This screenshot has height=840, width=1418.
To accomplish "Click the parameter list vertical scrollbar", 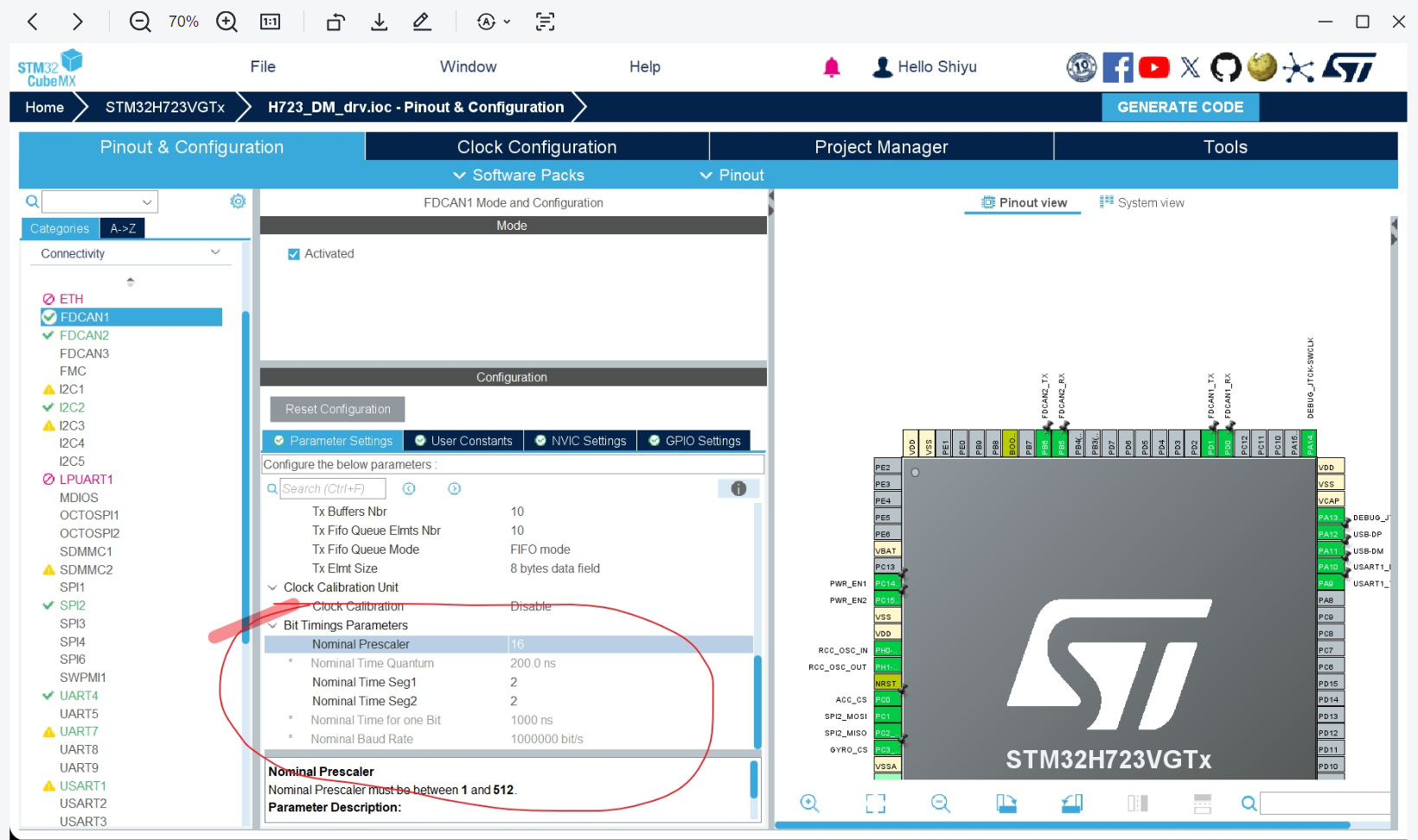I will (758, 702).
